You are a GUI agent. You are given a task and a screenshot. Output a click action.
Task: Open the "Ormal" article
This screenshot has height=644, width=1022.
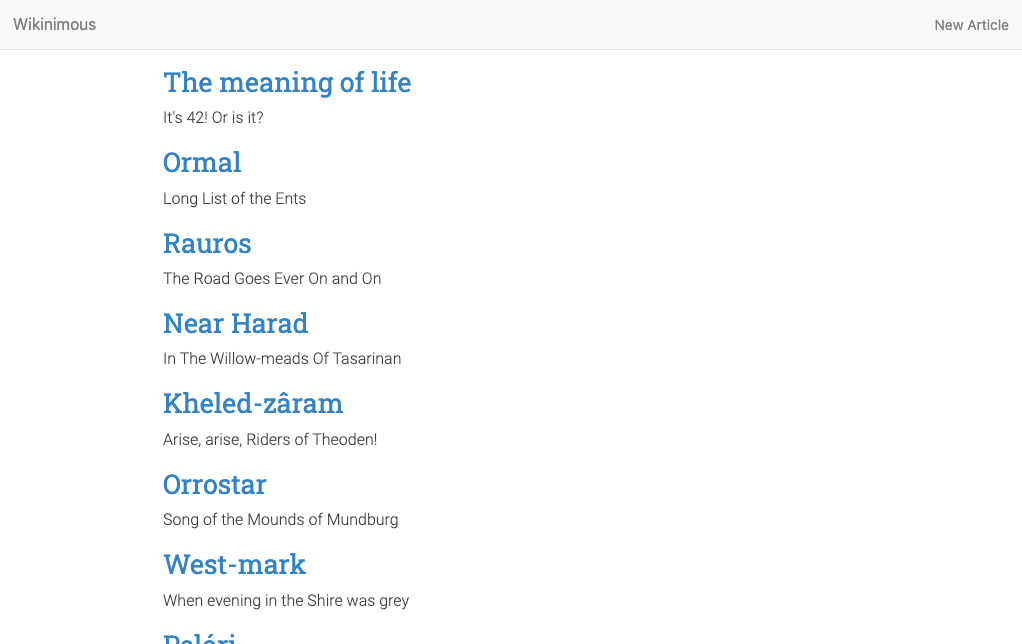point(202,163)
